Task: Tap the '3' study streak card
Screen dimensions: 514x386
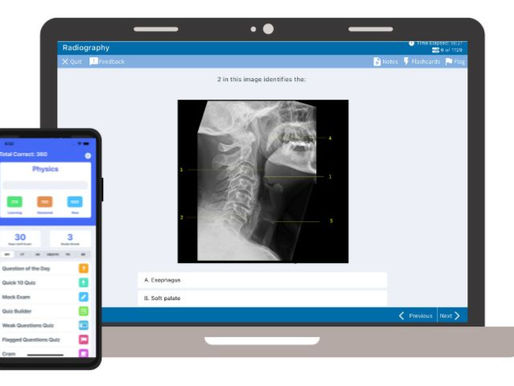Action: point(70,239)
